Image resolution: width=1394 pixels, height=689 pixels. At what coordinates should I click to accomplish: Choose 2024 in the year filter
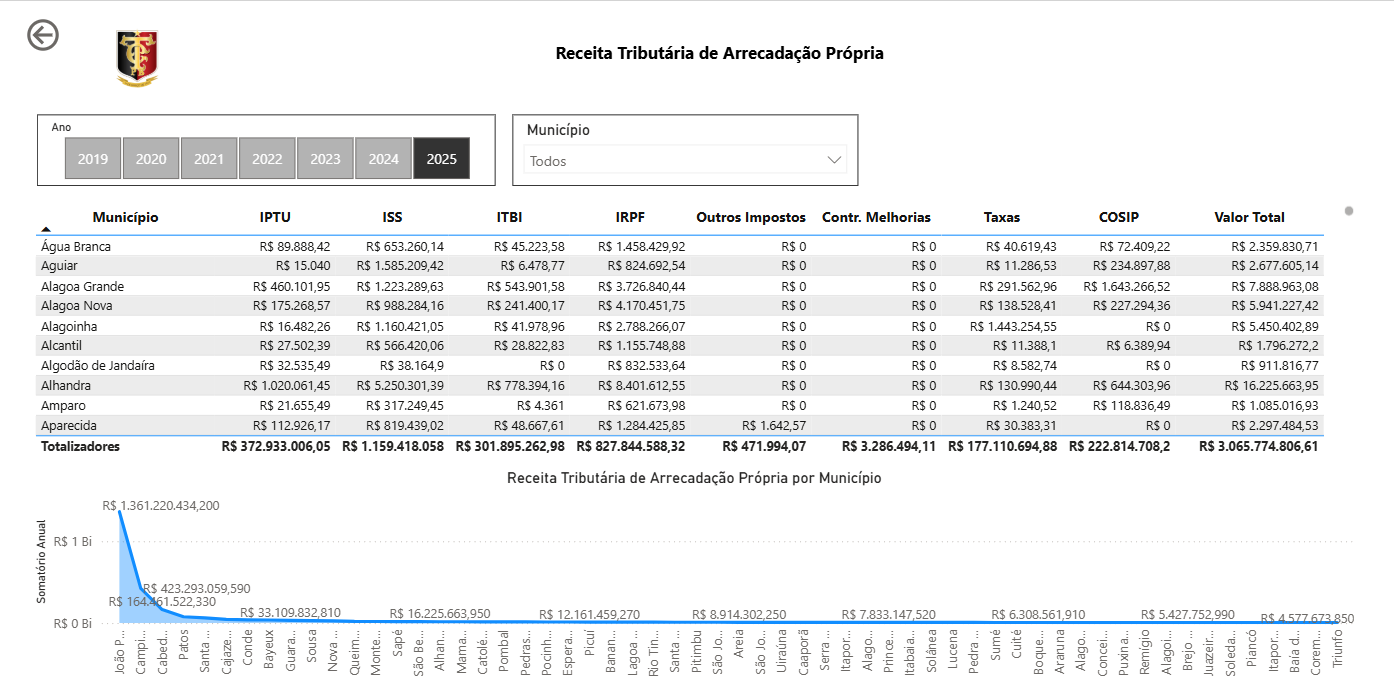[x=383, y=159]
